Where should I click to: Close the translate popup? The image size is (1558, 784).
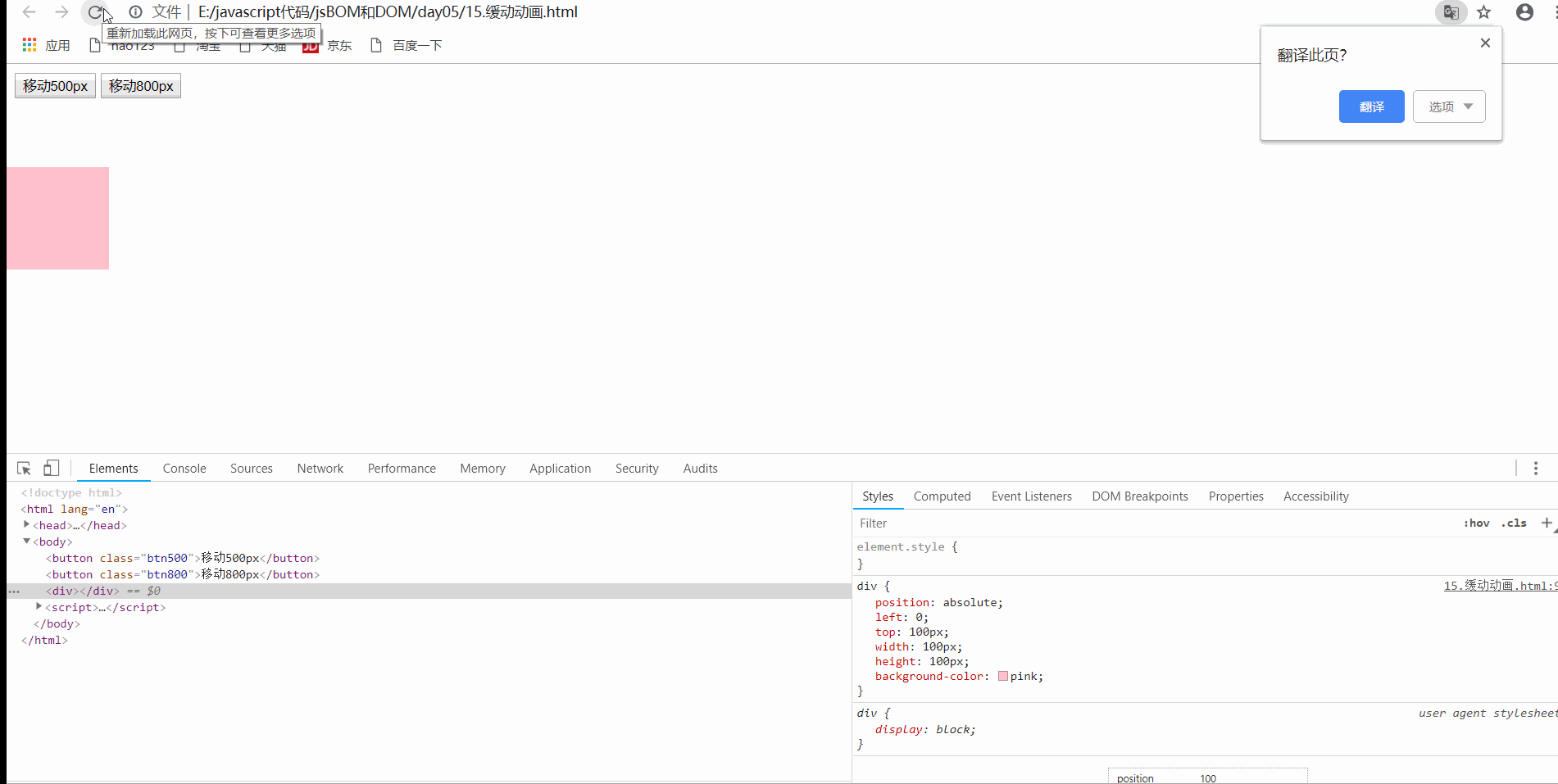pos(1485,43)
